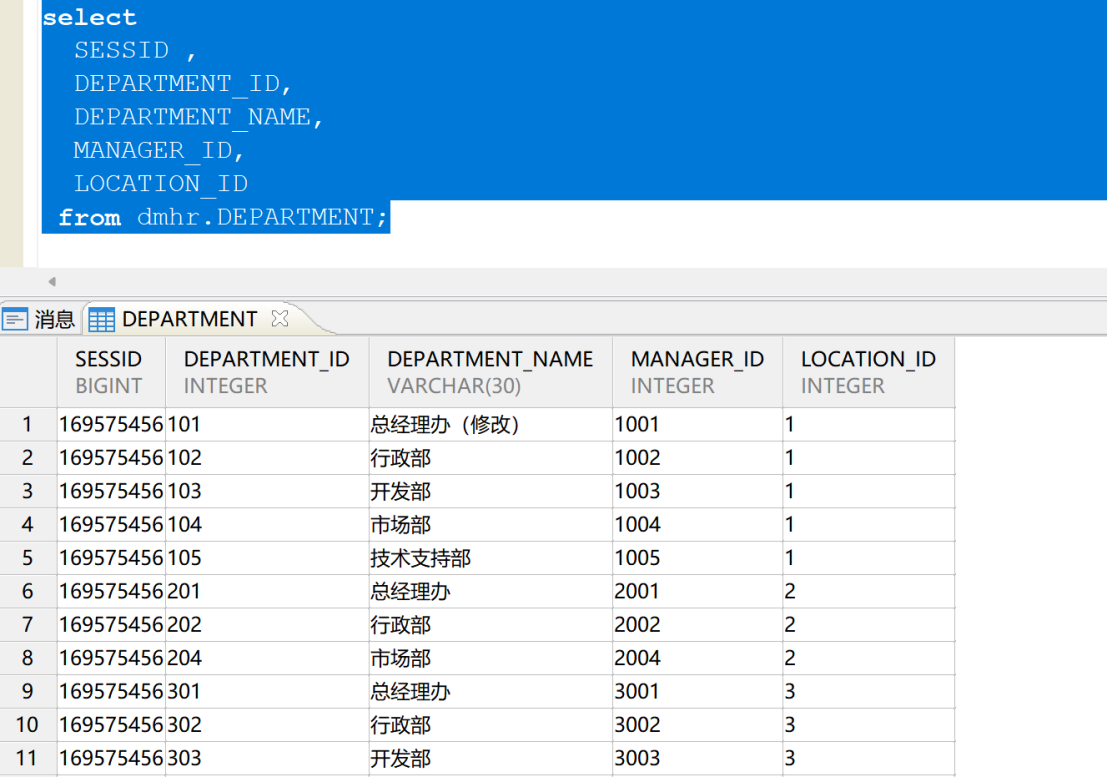Place cursor on dmhr.DEPARTMENT in the query
1107x777 pixels.
tap(255, 217)
